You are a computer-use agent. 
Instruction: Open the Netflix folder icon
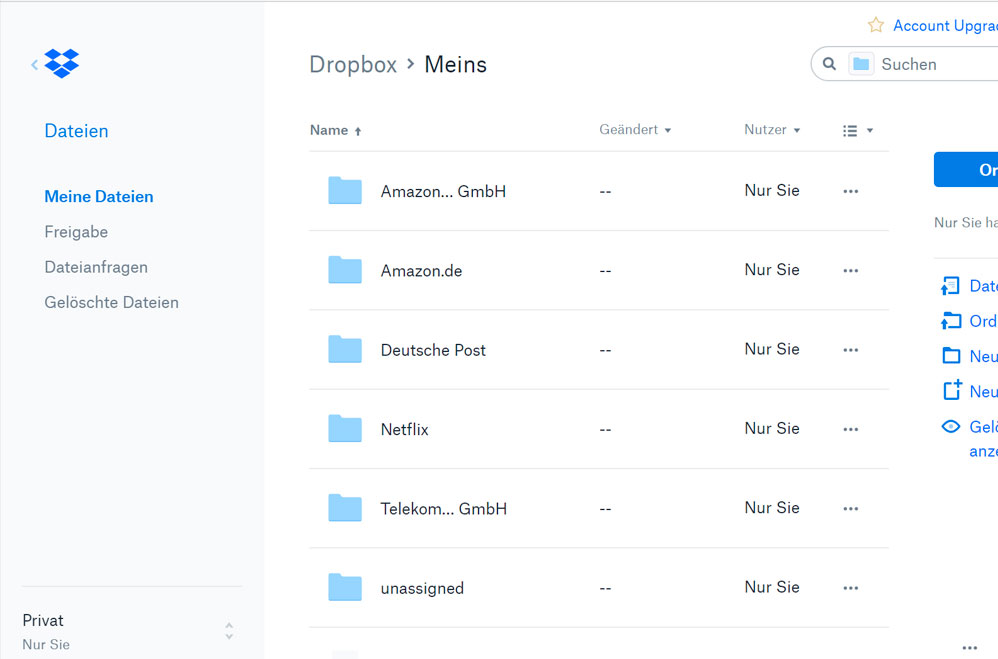pyautogui.click(x=345, y=429)
